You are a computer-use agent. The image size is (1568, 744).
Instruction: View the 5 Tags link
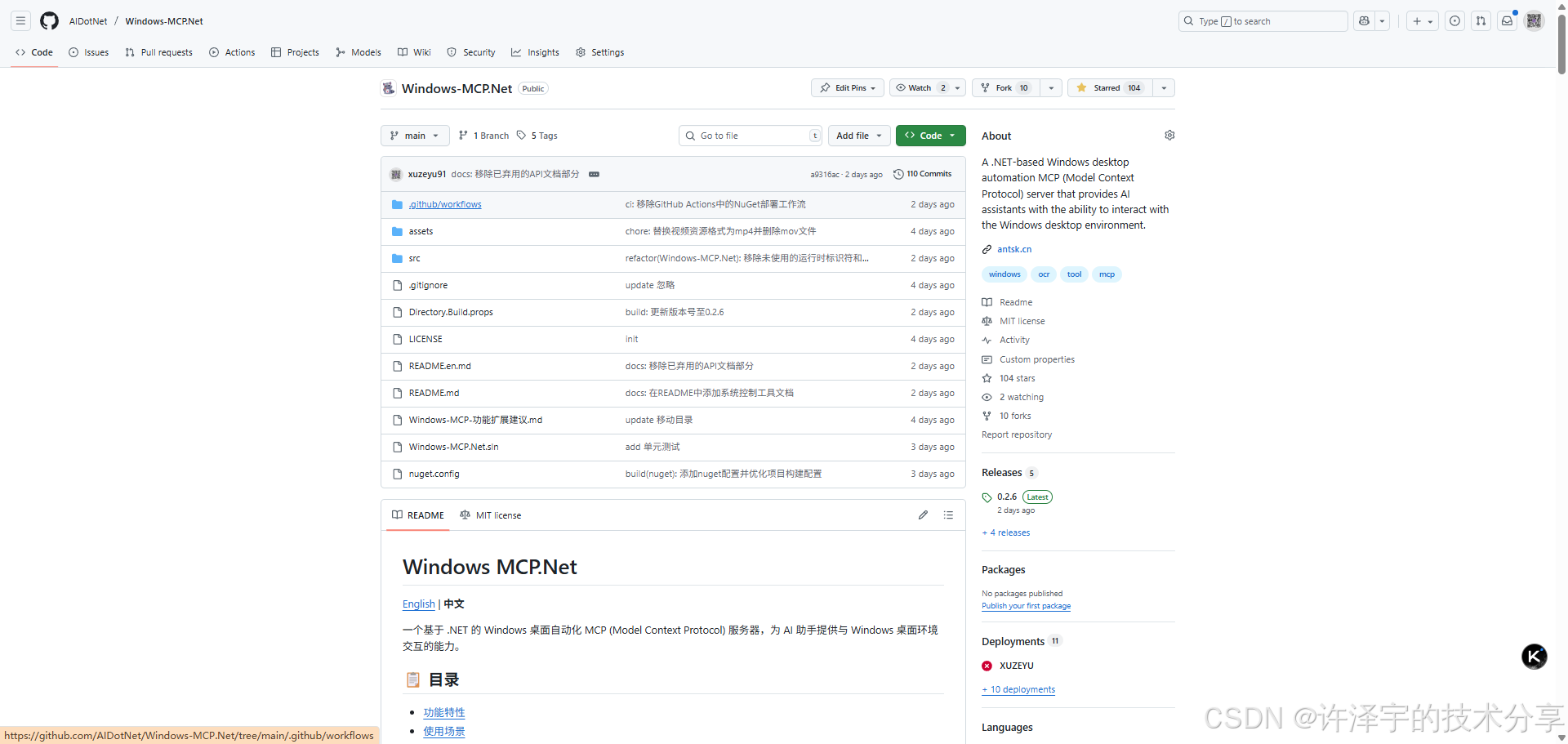537,136
